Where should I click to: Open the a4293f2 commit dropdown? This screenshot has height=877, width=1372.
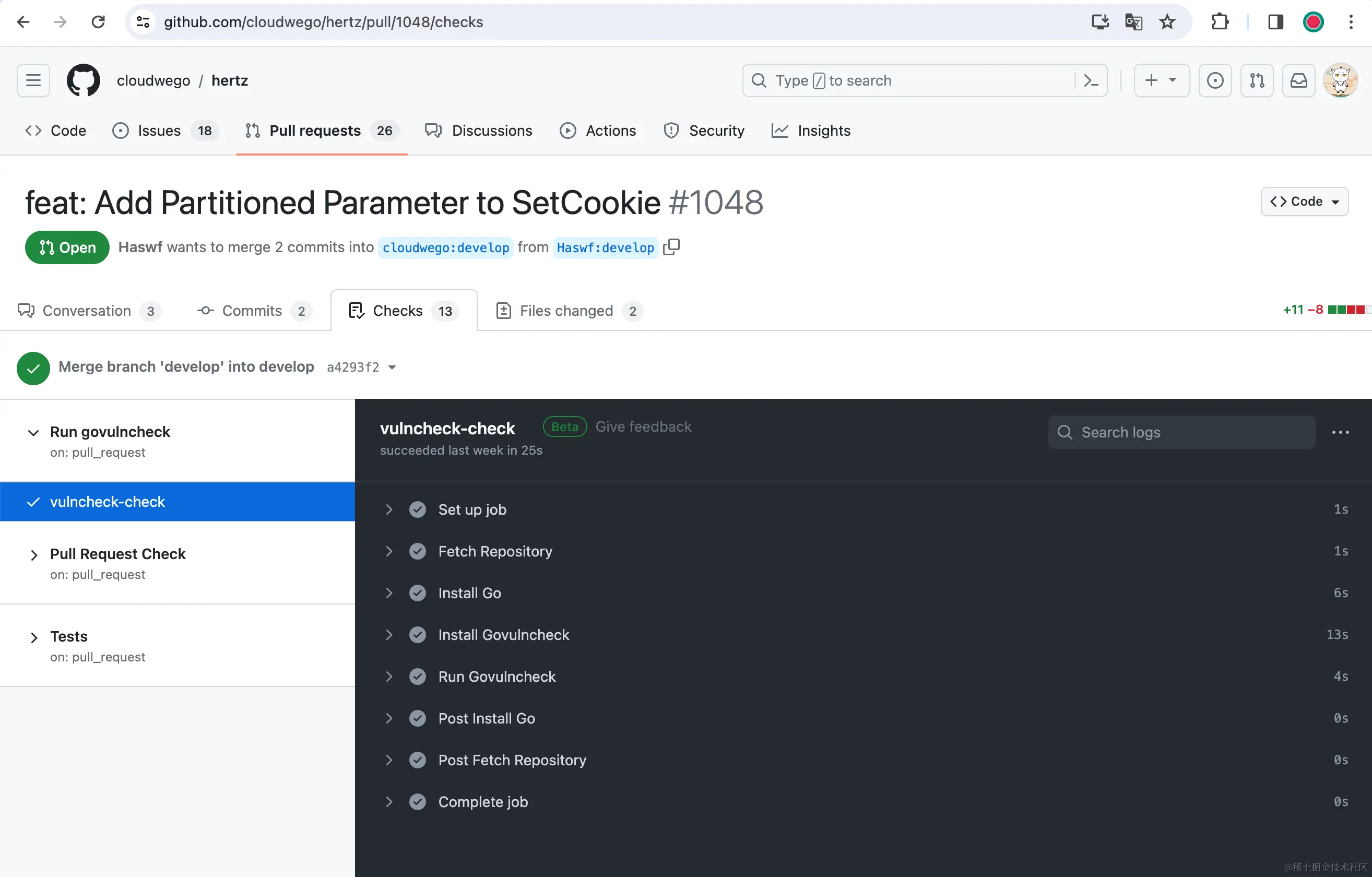392,368
